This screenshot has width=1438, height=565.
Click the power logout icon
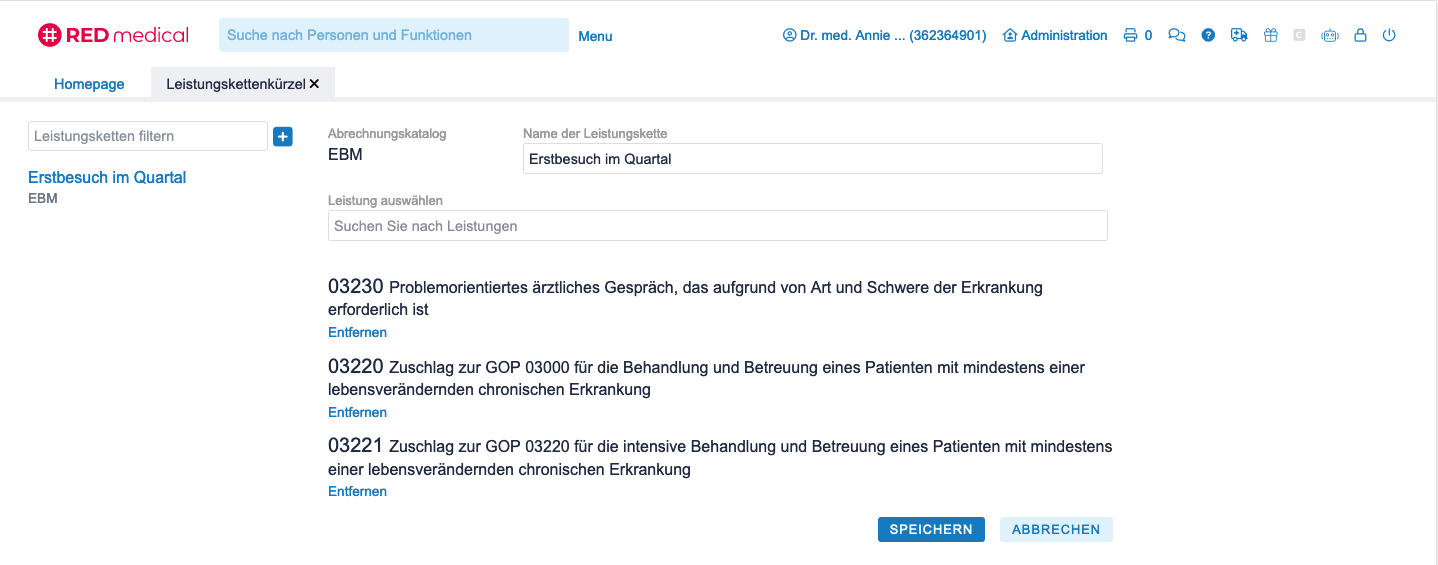click(1389, 36)
